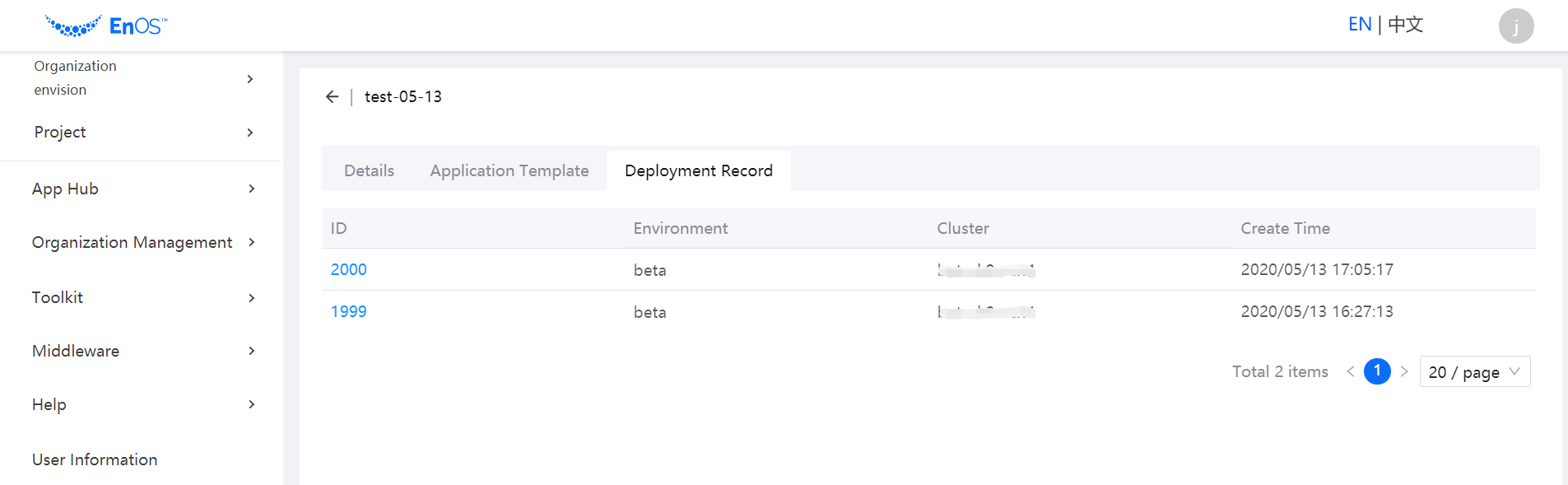Screen dimensions: 1568x485
Task: Expand the Toolkit menu
Action: click(x=251, y=298)
